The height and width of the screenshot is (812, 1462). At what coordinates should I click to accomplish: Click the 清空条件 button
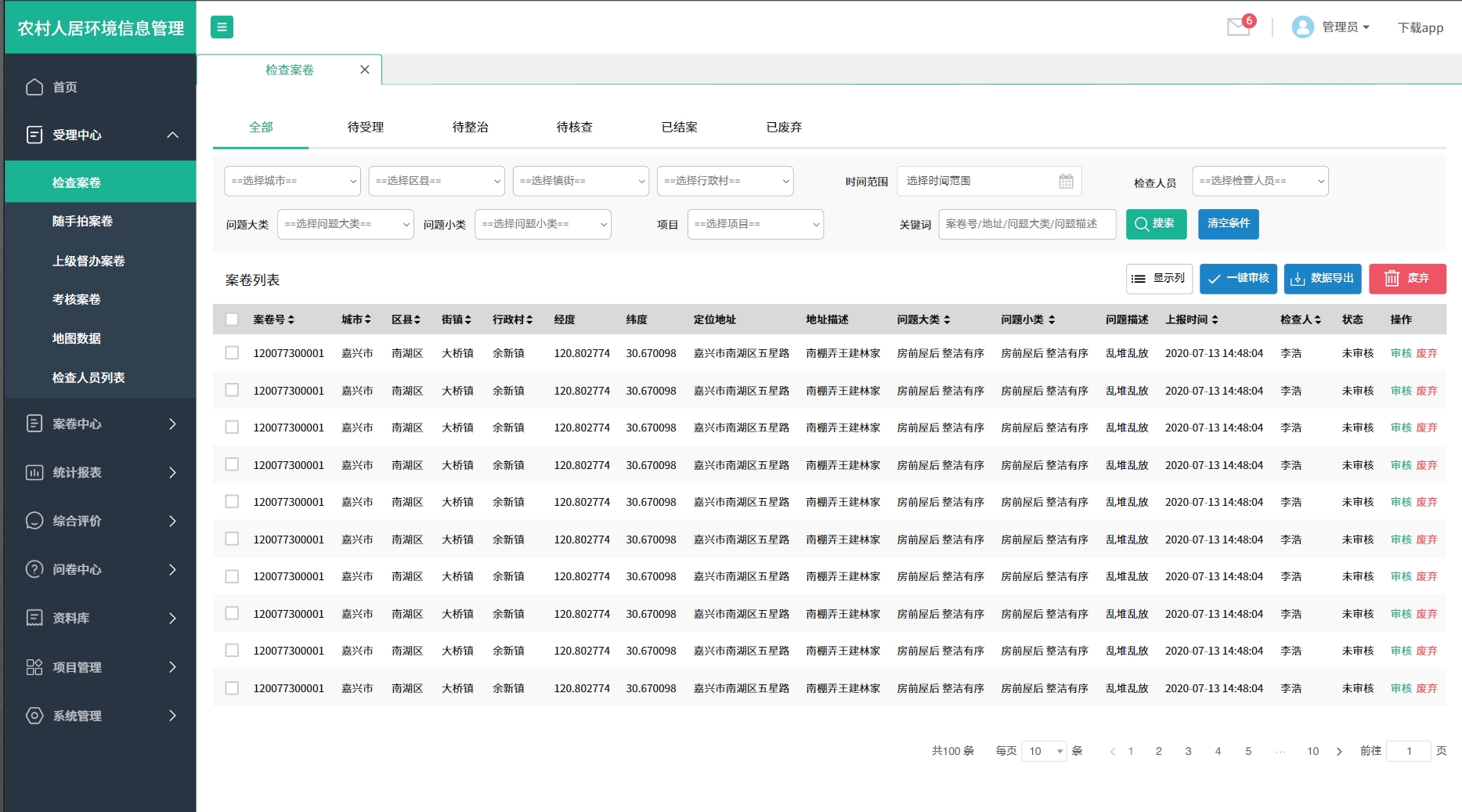[1228, 224]
